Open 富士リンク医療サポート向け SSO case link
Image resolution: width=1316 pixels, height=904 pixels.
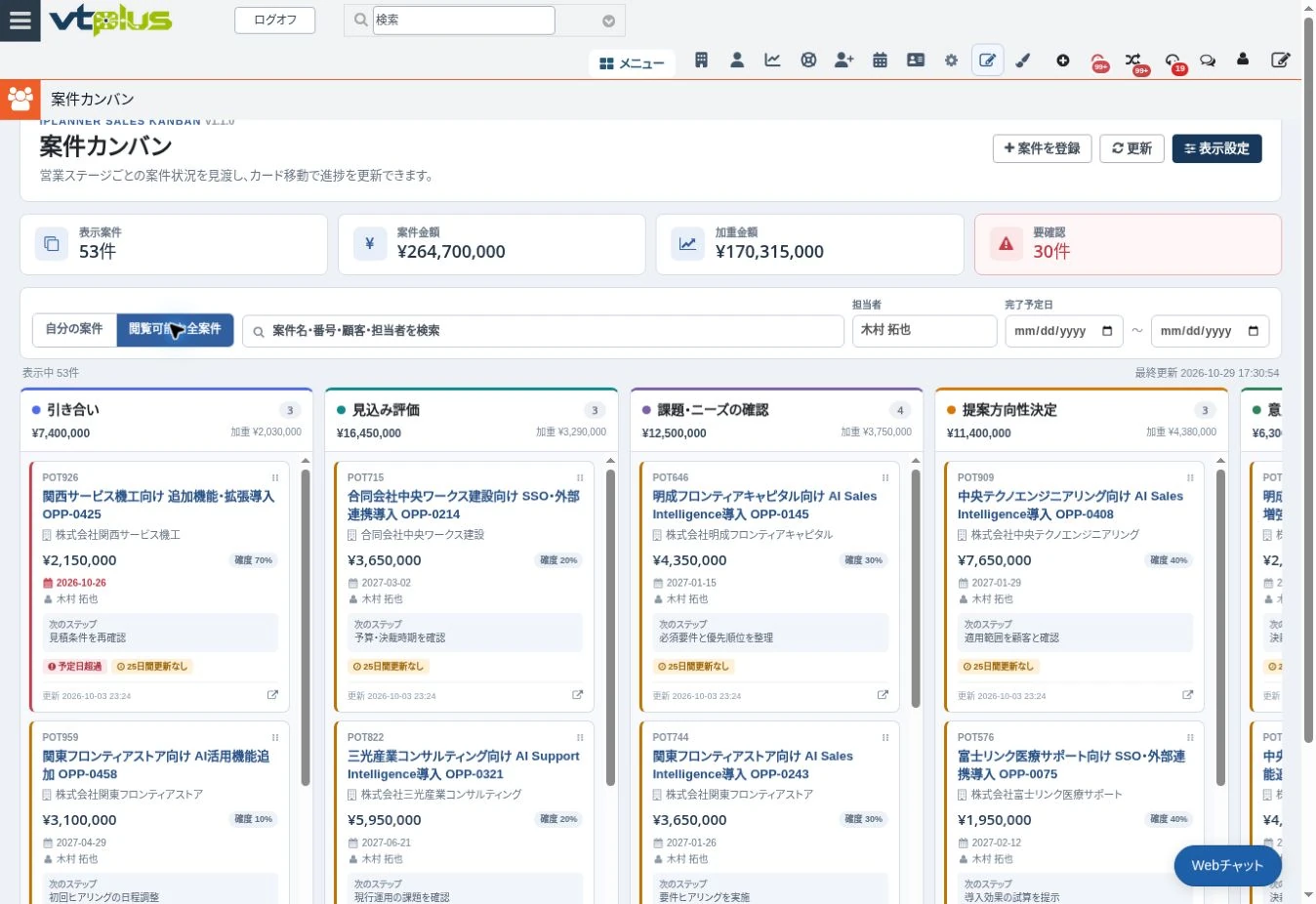pos(1071,764)
